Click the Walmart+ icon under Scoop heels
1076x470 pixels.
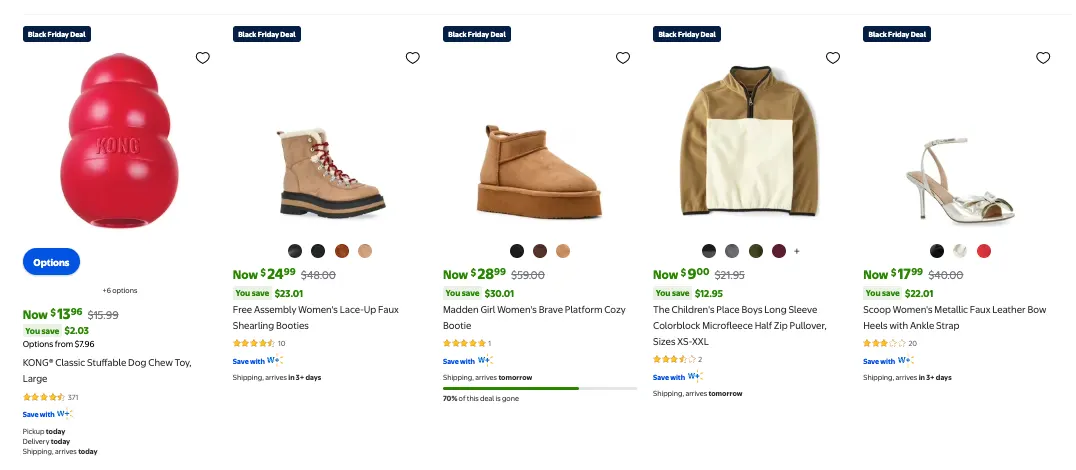(905, 361)
